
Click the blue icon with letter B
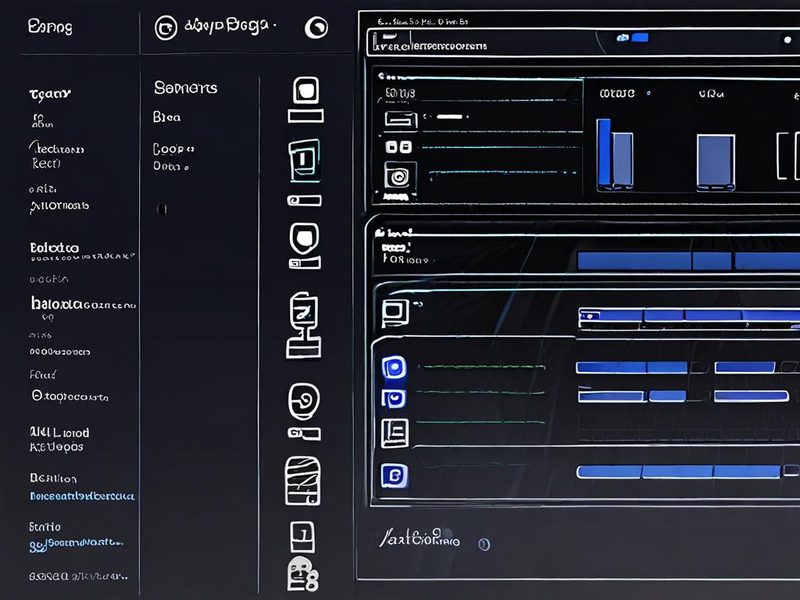pos(394,476)
